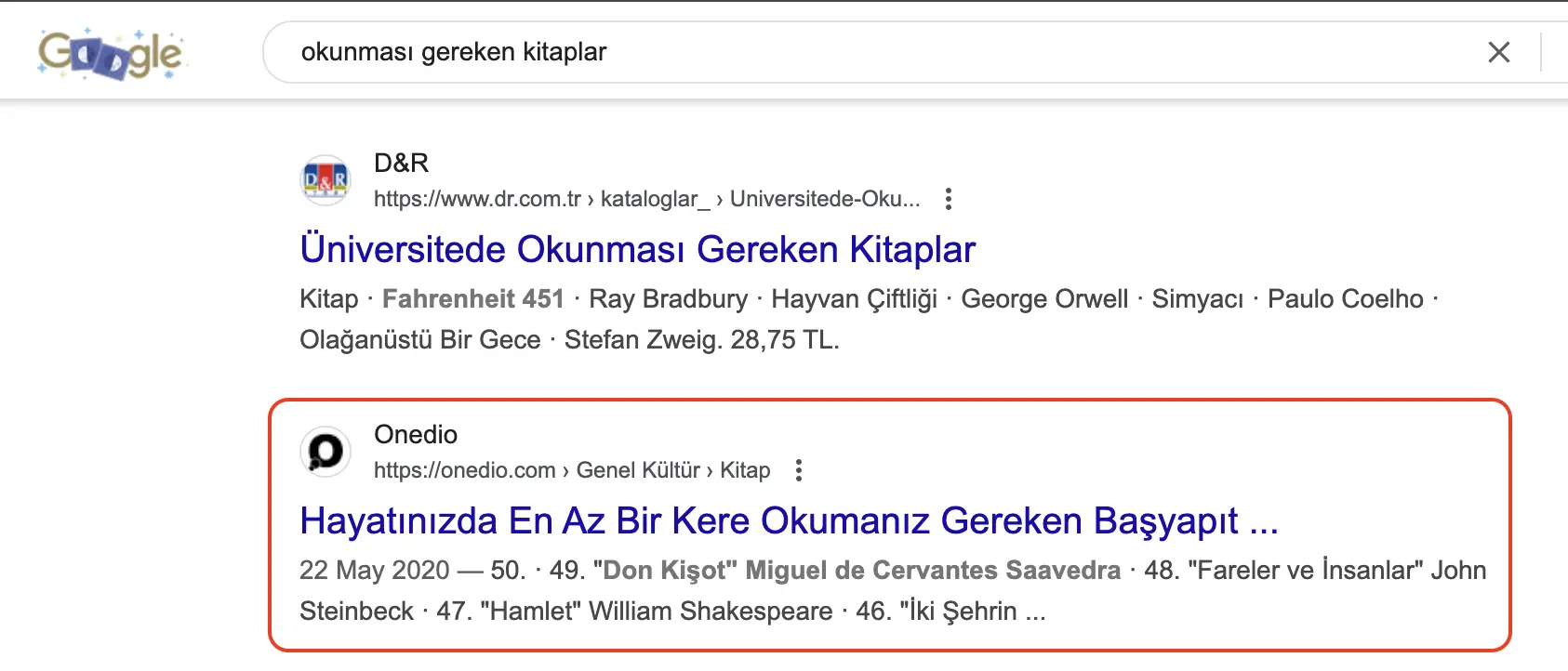Select 'Olağanüstü Bir Gece' snippet text
The image size is (1568, 671).
pyautogui.click(x=419, y=339)
